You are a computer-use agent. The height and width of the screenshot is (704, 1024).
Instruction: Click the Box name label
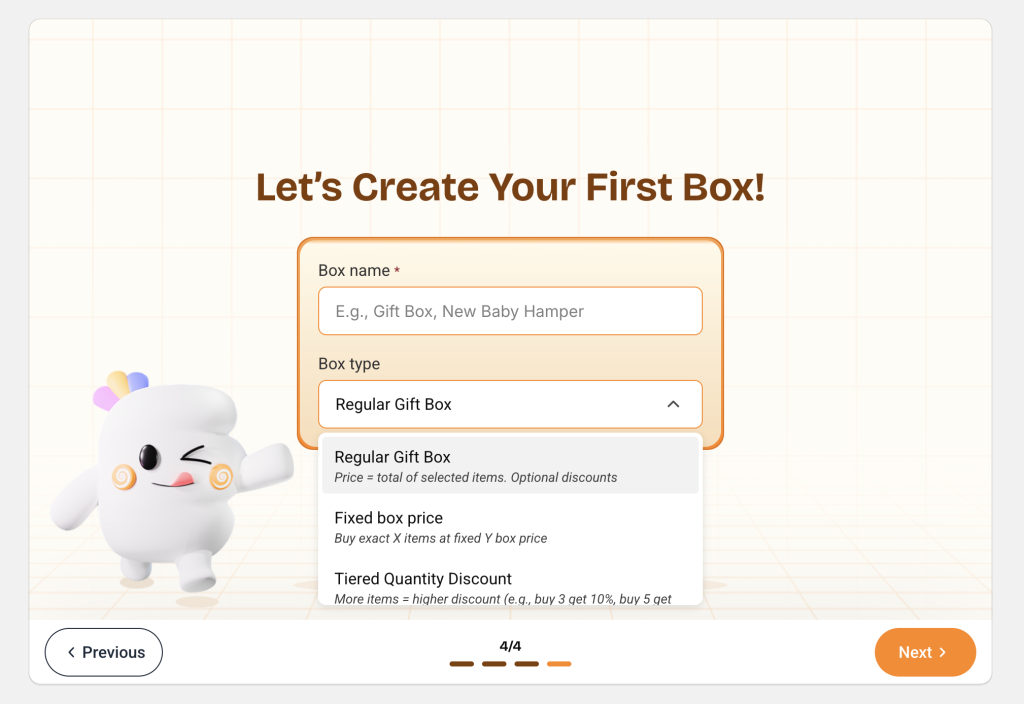pyautogui.click(x=354, y=270)
